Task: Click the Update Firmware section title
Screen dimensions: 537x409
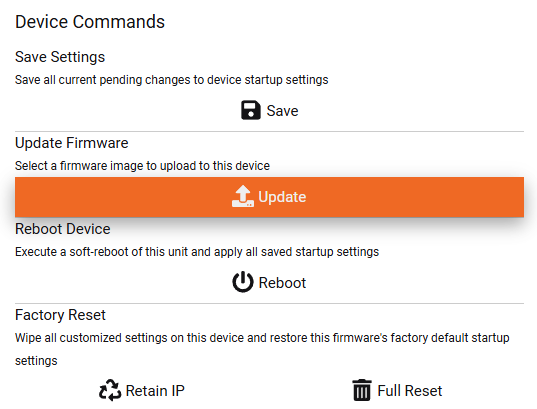Action: coord(72,143)
